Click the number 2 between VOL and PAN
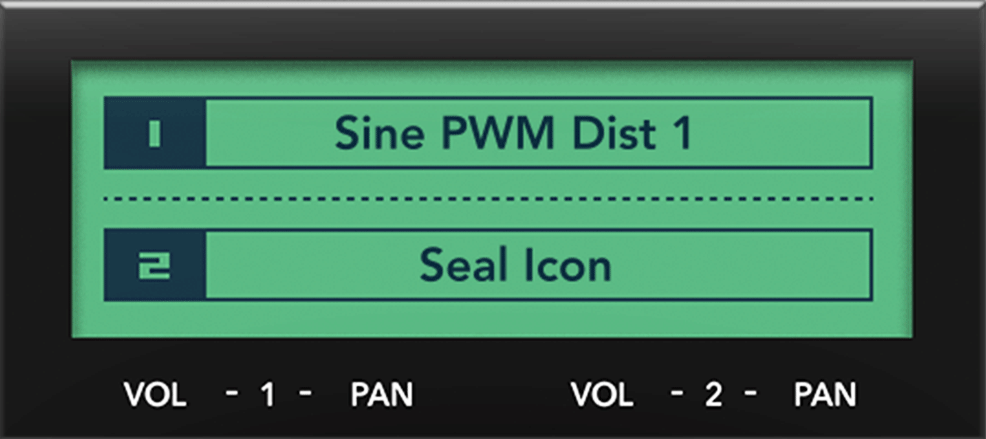This screenshot has width=986, height=439. point(713,394)
